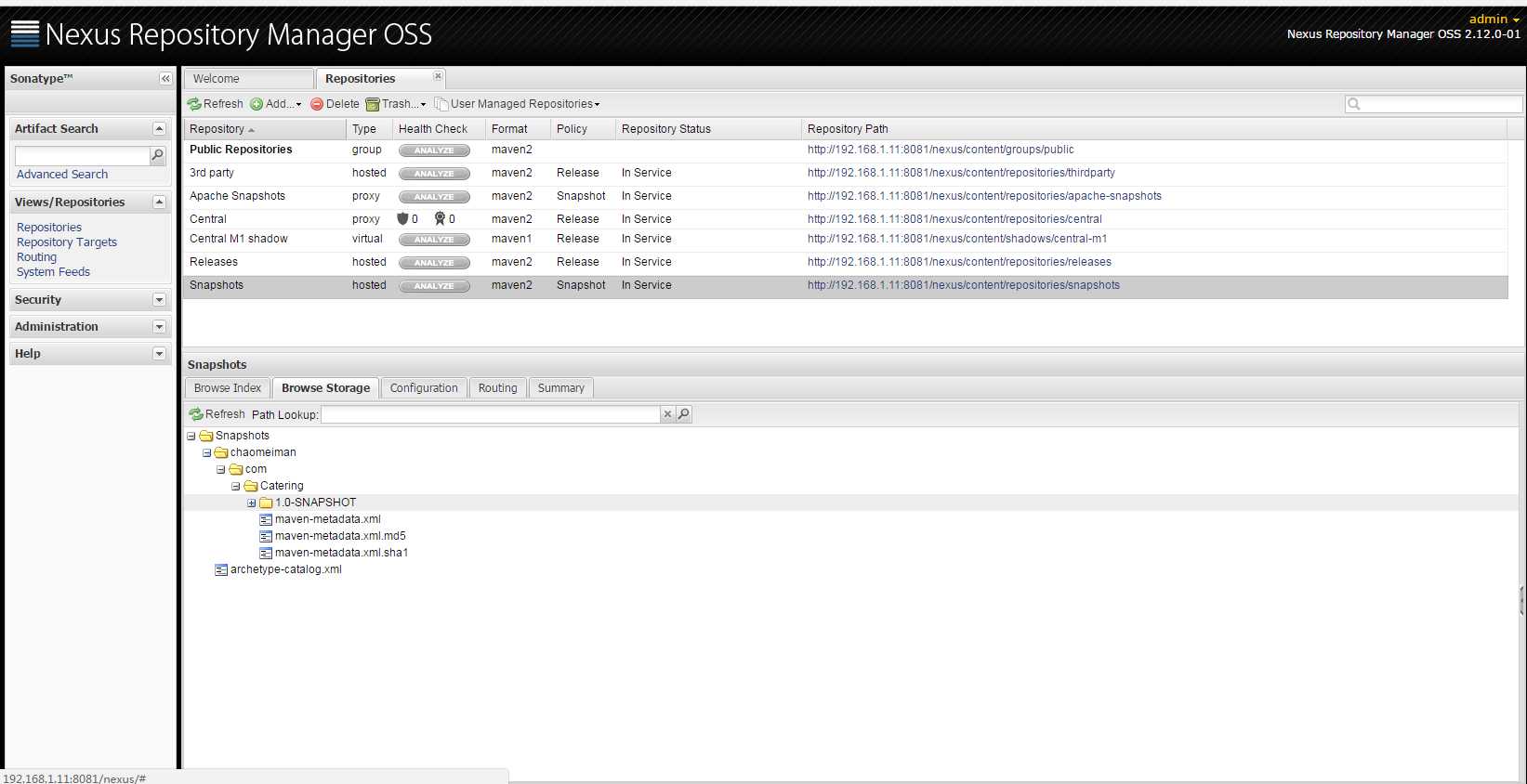
Task: Select maven-metadata.xml.sha1 file
Action: click(x=341, y=553)
